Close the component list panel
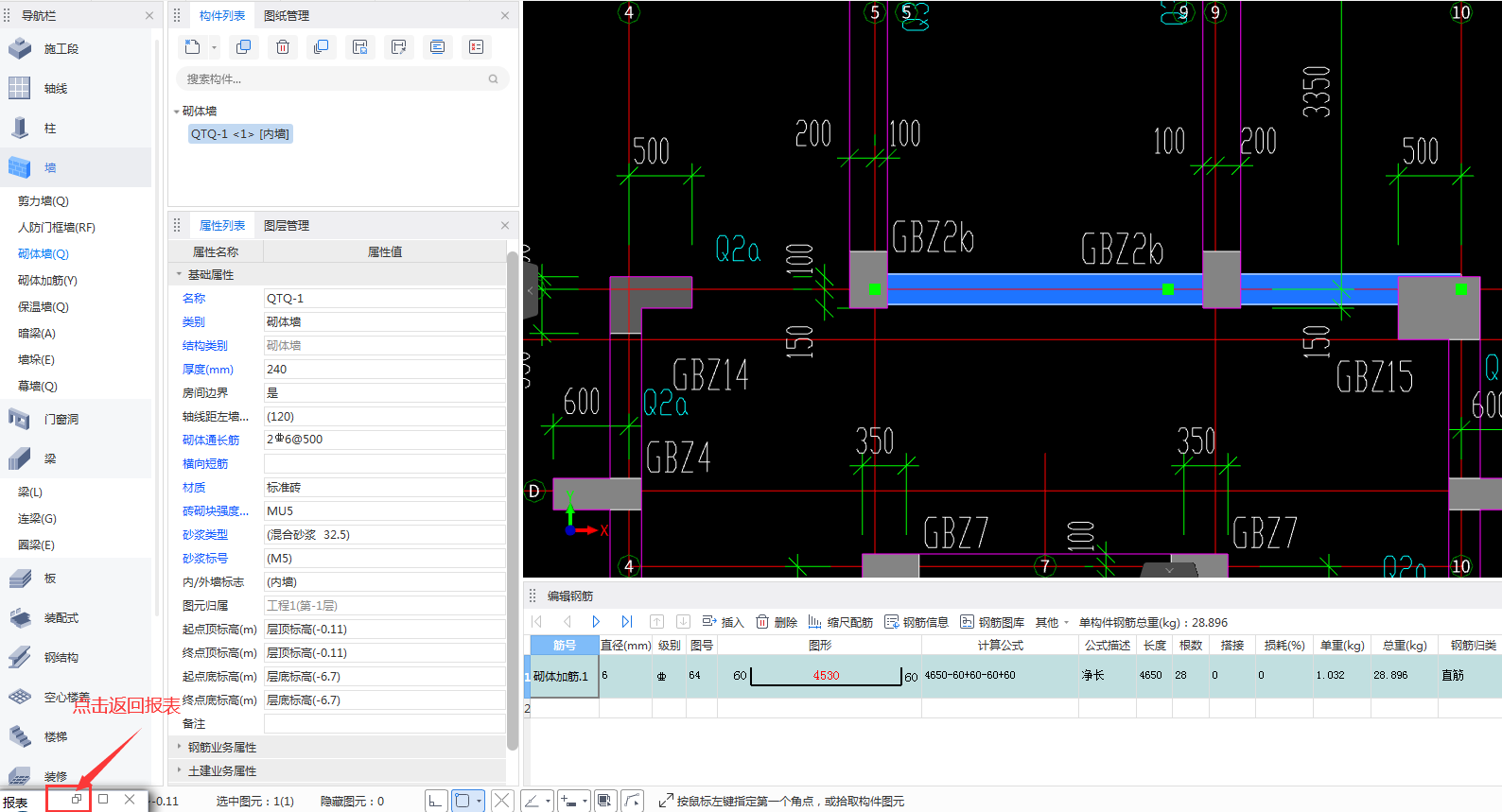This screenshot has height=812, width=1502. click(x=504, y=15)
